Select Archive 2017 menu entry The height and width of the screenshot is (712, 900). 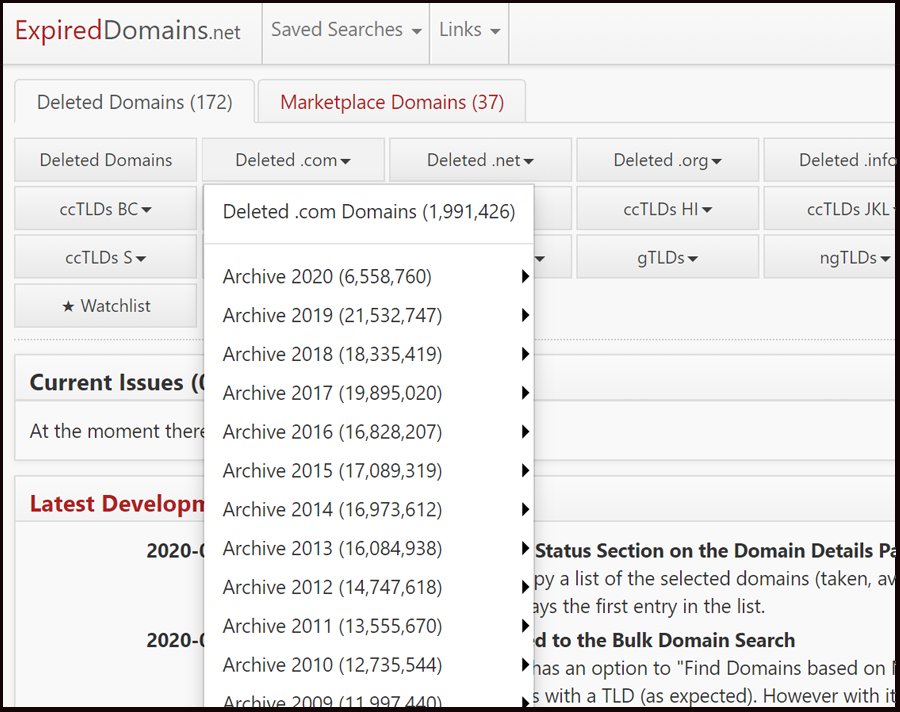pyautogui.click(x=368, y=393)
